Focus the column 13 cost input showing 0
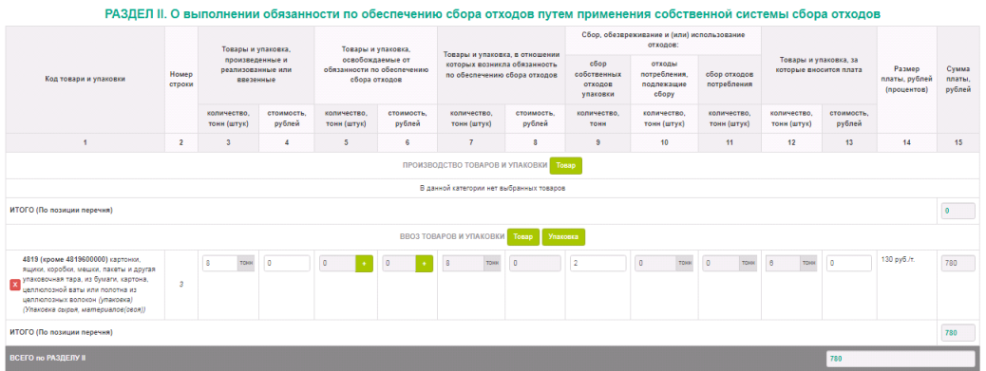The width and height of the screenshot is (986, 371). click(849, 263)
